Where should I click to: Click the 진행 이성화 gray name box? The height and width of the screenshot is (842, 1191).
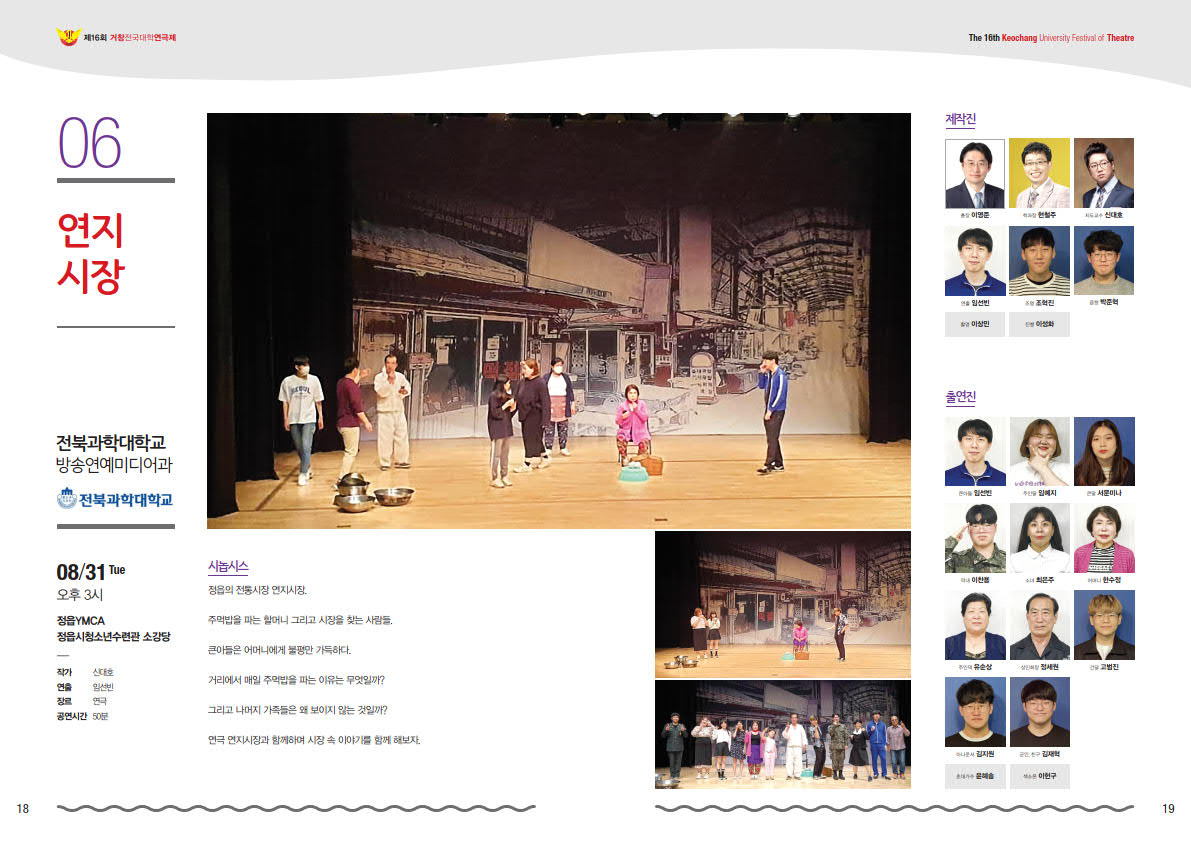[x=1039, y=325]
